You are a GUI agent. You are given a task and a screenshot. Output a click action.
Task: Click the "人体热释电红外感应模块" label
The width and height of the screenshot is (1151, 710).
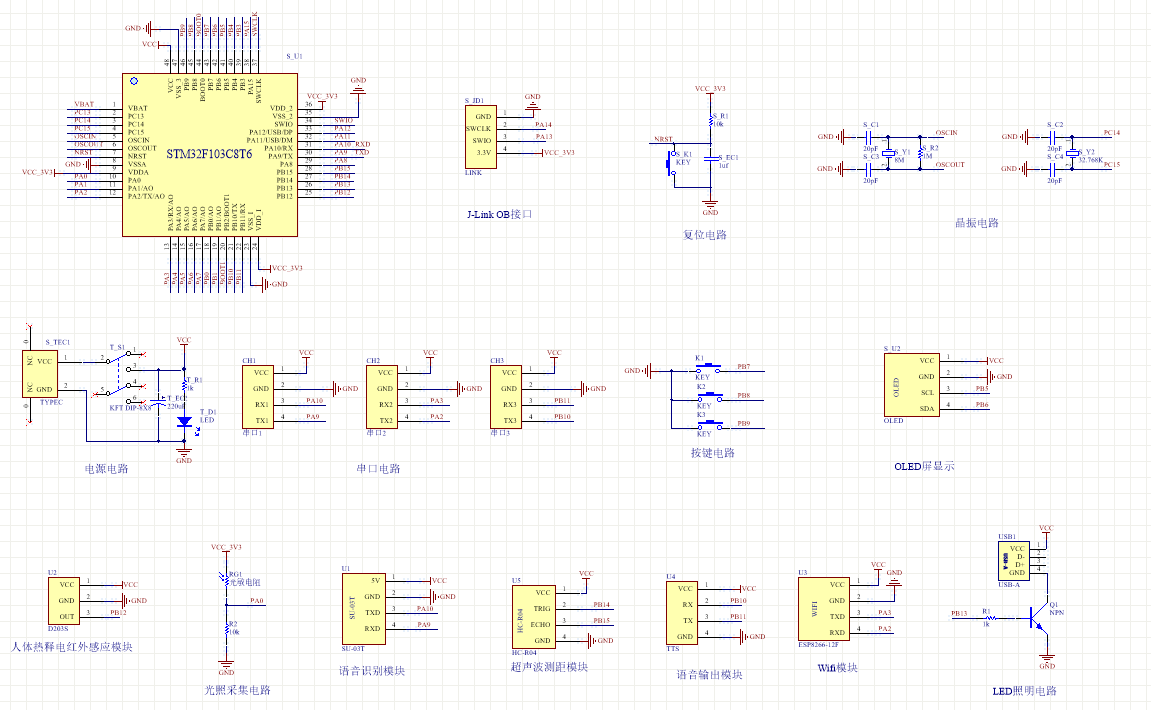[72, 647]
